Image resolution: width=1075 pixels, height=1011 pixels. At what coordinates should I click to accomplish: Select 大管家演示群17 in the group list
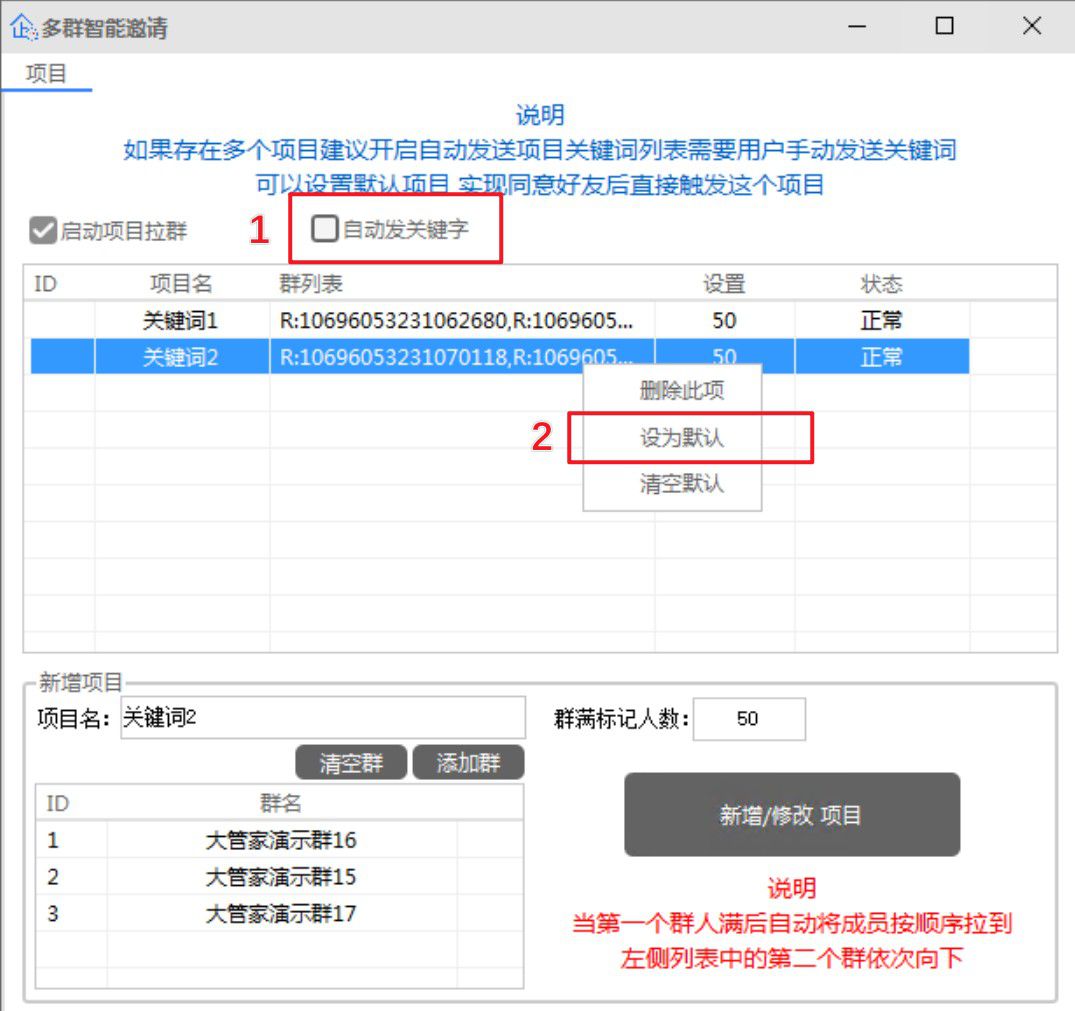coord(280,912)
